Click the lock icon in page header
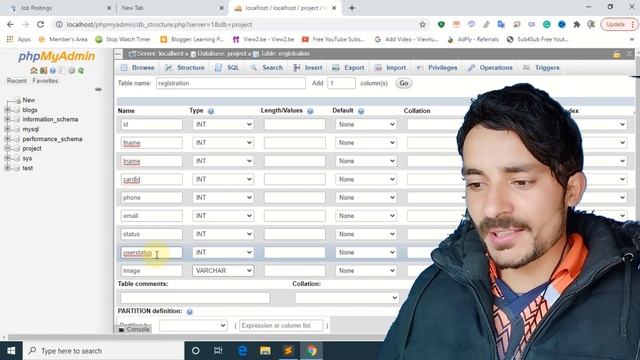640x360 pixels. 617,54
